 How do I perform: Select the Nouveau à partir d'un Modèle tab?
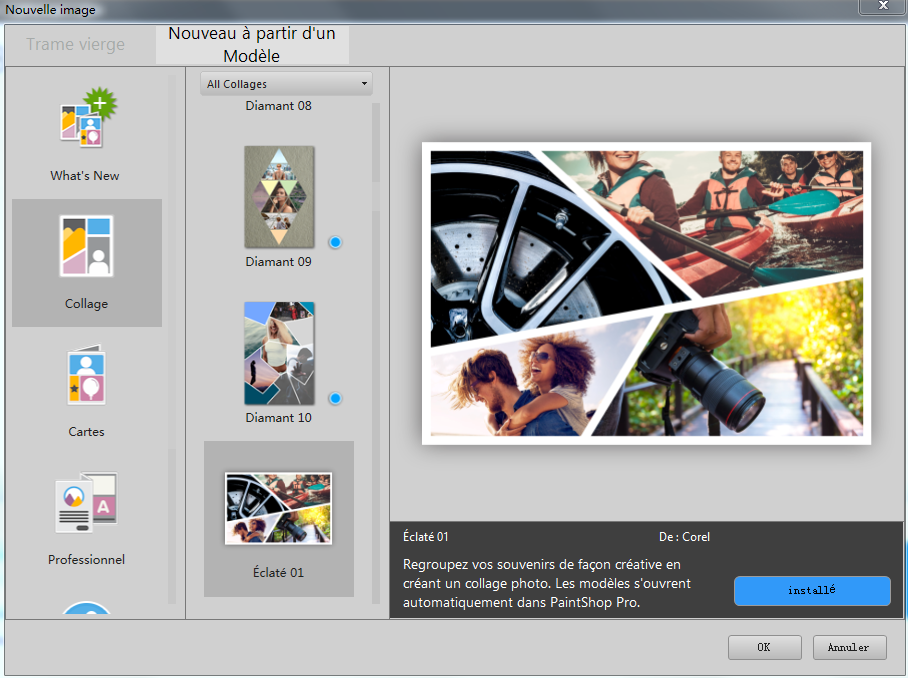252,45
